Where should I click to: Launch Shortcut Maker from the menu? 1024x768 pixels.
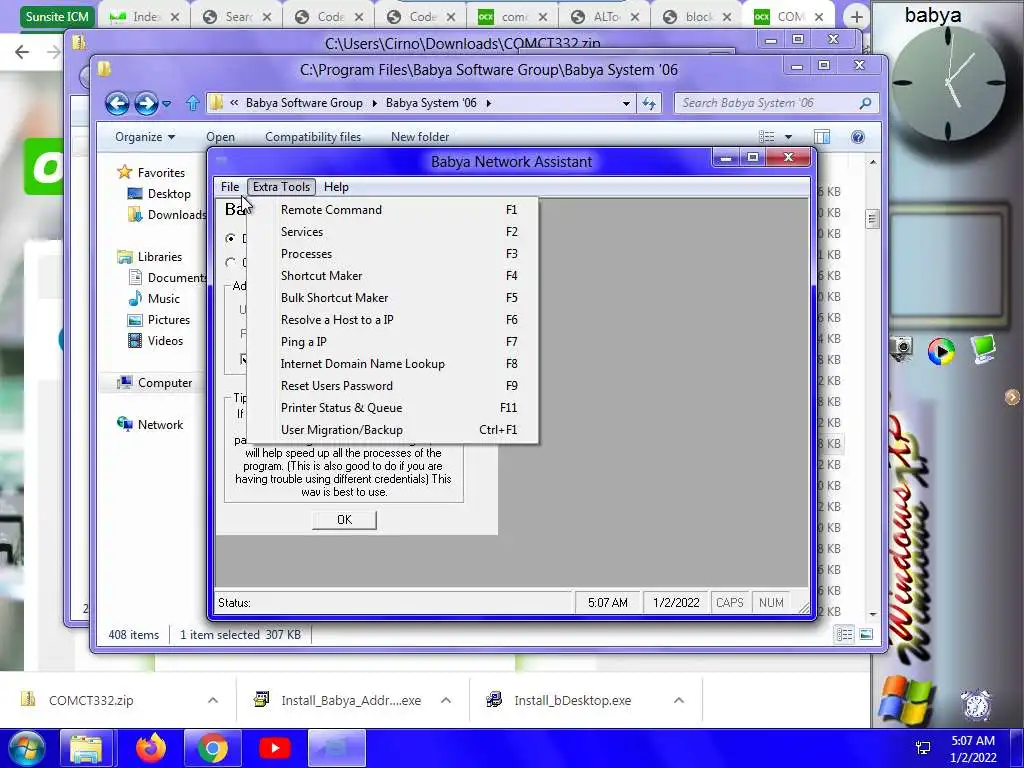coord(392,276)
